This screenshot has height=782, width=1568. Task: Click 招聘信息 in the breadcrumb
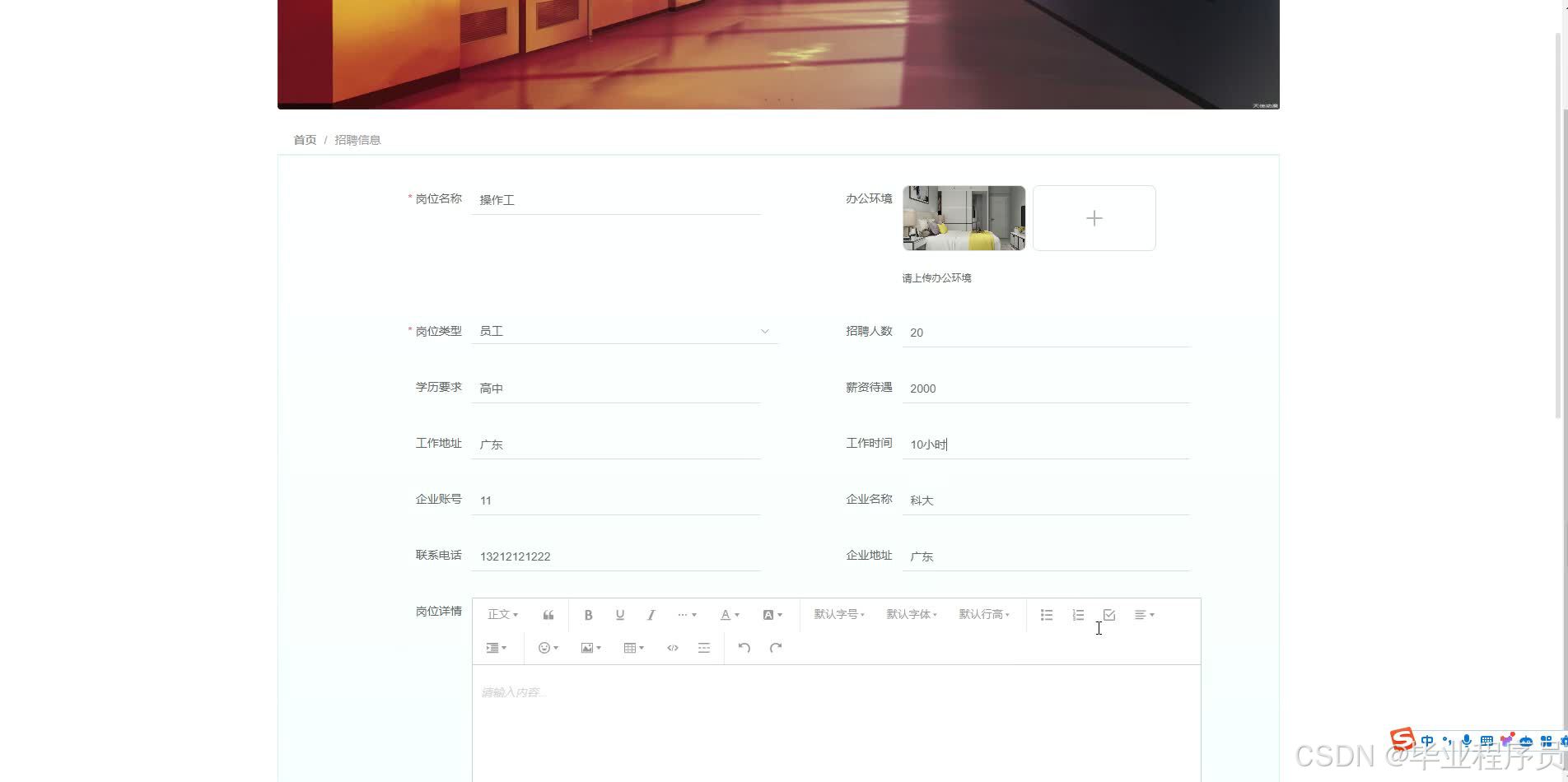click(x=357, y=140)
